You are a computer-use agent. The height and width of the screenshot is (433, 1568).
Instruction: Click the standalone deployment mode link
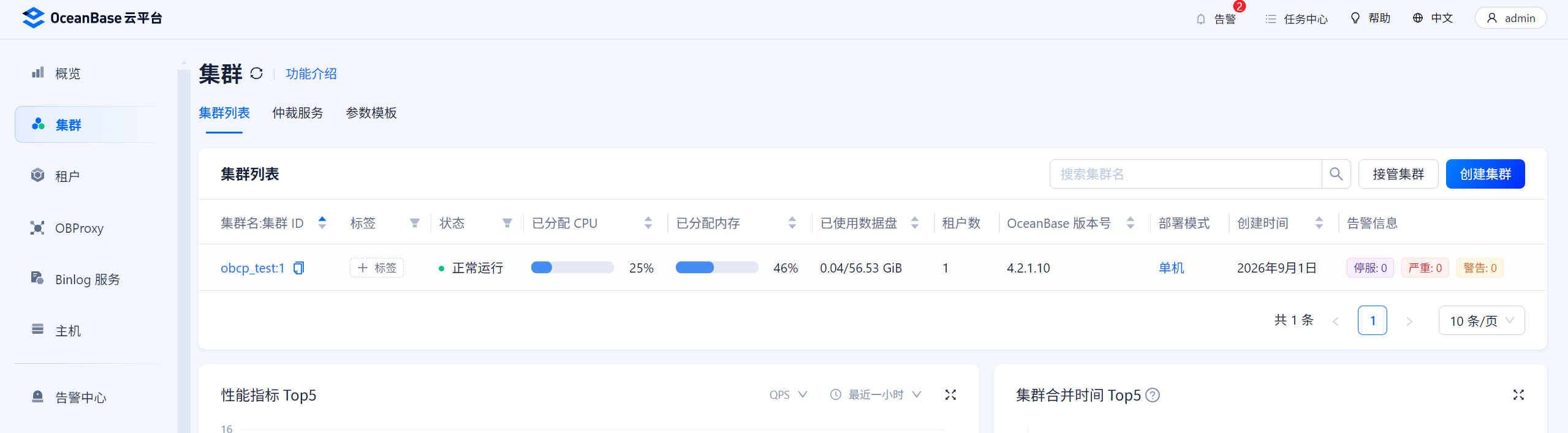tap(1171, 268)
